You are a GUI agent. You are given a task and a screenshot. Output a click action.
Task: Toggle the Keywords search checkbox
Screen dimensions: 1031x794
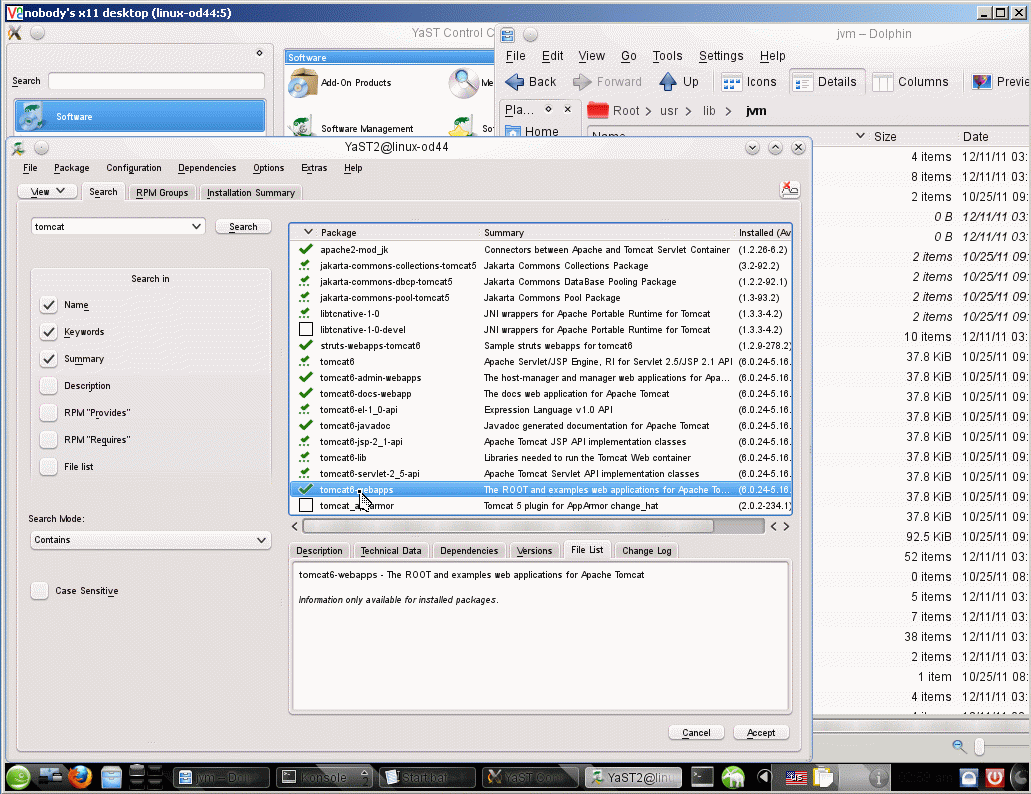pyautogui.click(x=48, y=332)
